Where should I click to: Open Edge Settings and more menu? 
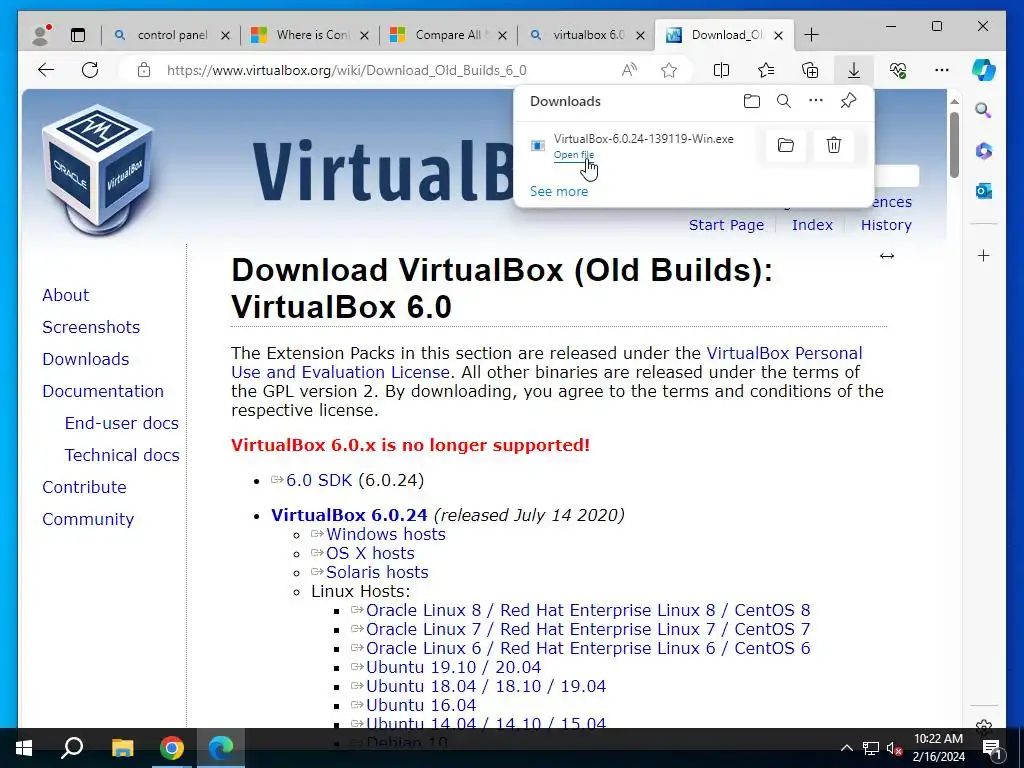tap(941, 70)
